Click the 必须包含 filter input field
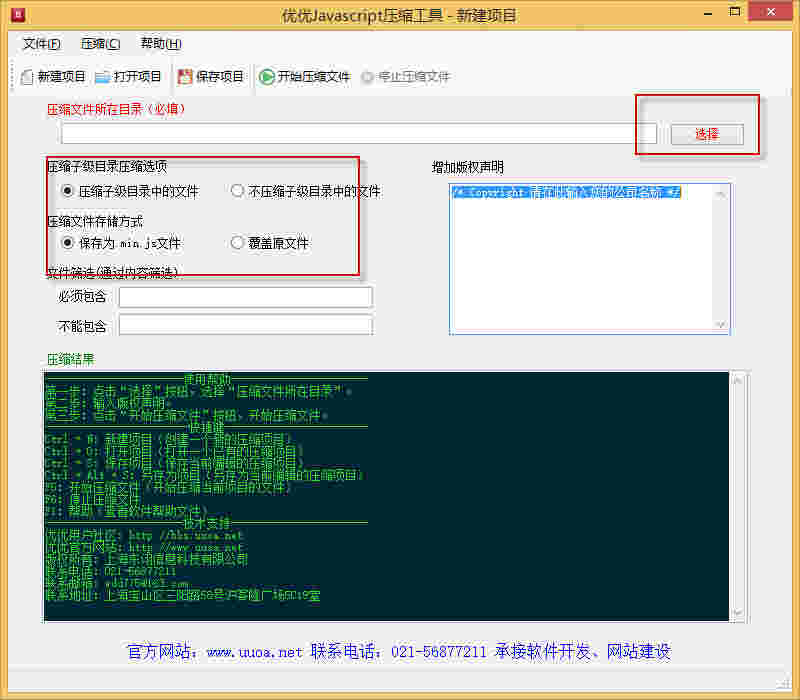The width and height of the screenshot is (800, 700). (245, 297)
